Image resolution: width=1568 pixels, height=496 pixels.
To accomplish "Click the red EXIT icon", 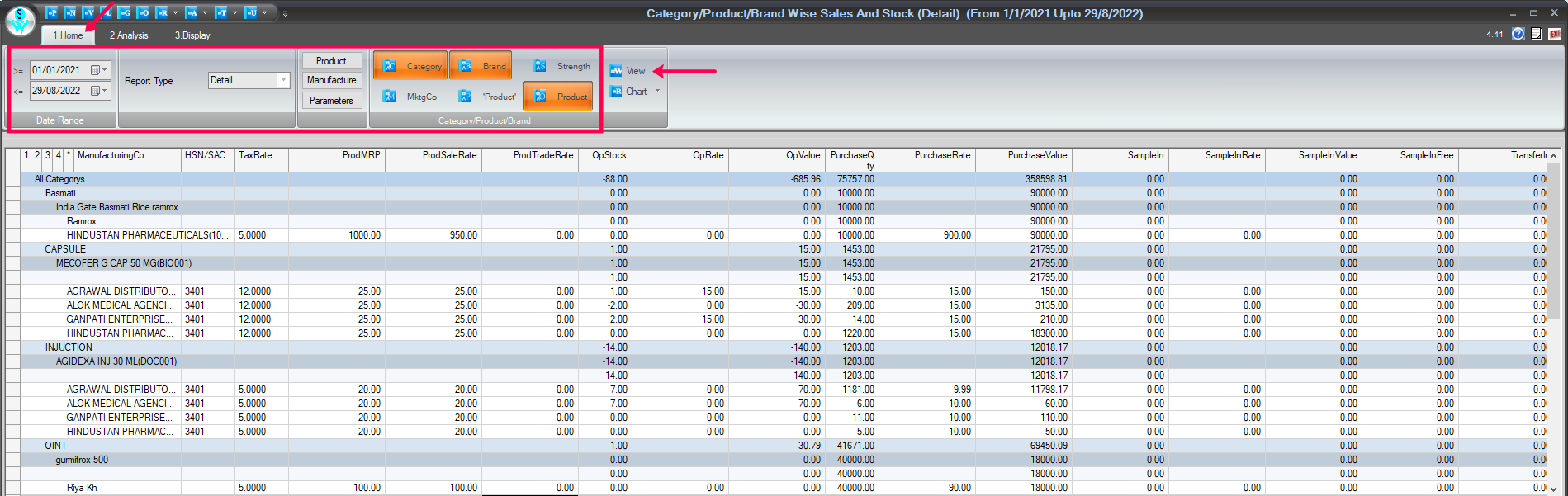I will (x=1555, y=34).
